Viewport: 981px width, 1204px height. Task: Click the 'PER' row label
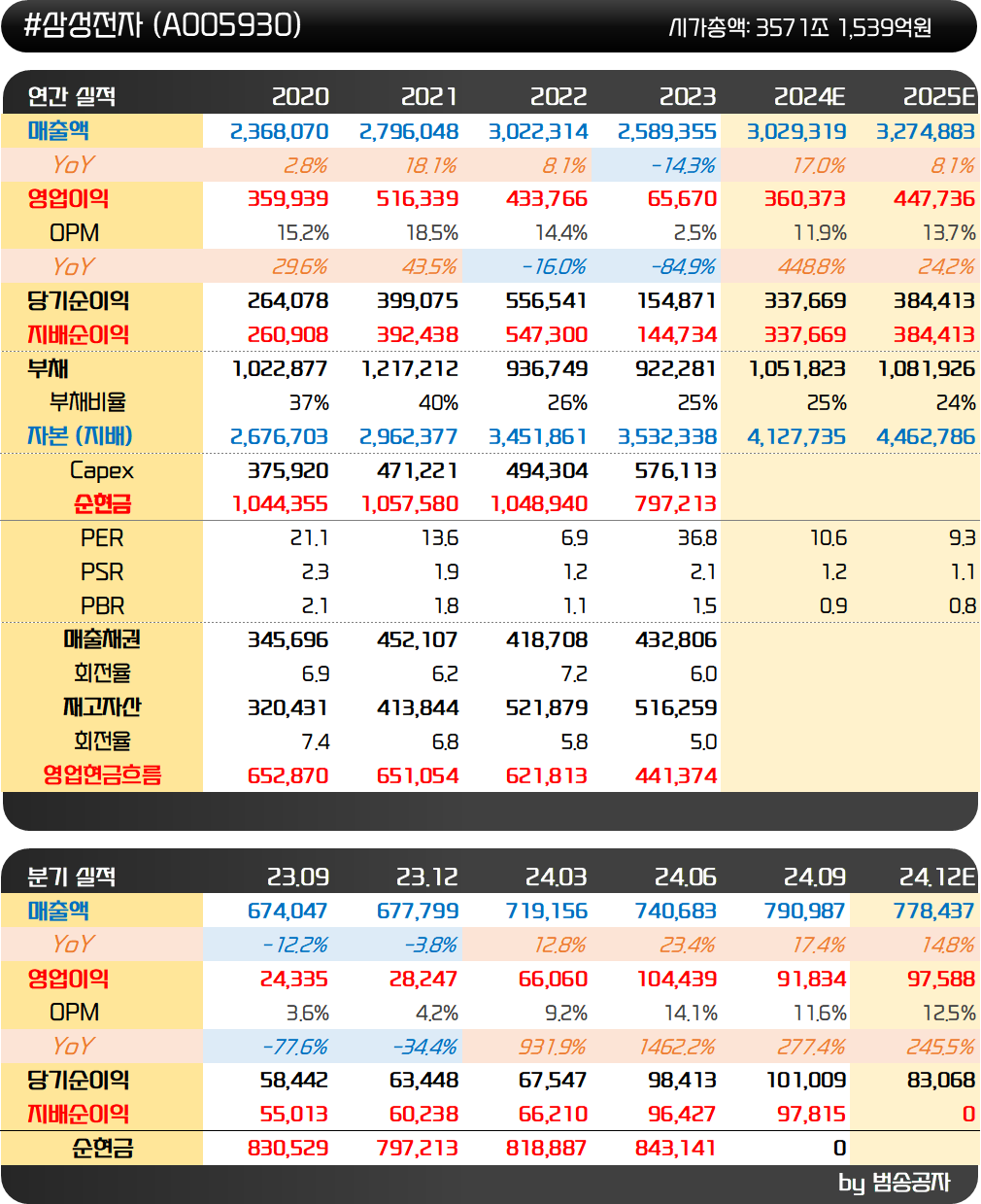point(102,538)
